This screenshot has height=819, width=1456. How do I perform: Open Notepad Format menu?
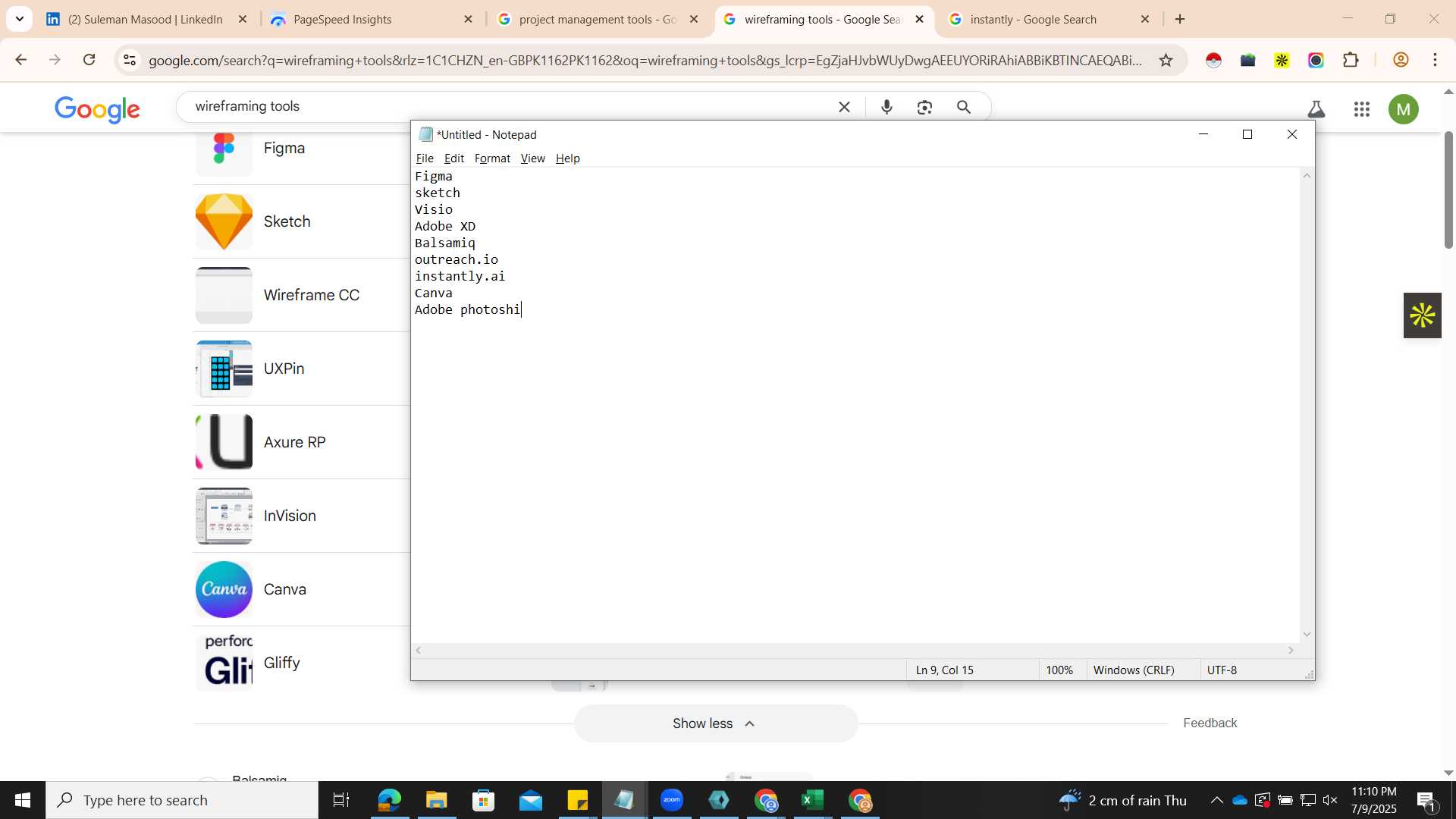(492, 158)
